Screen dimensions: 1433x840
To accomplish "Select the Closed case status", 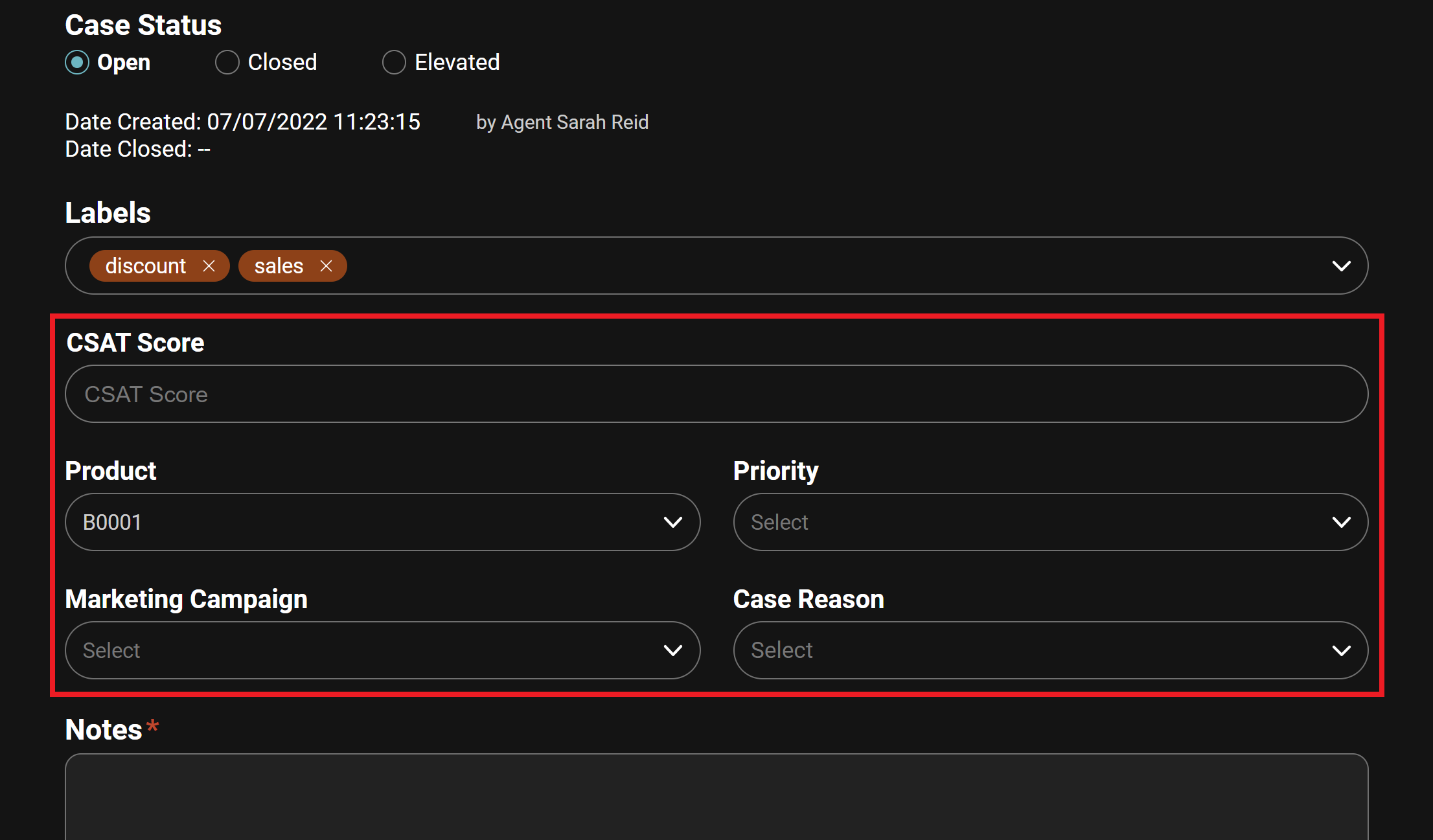I will 227,63.
